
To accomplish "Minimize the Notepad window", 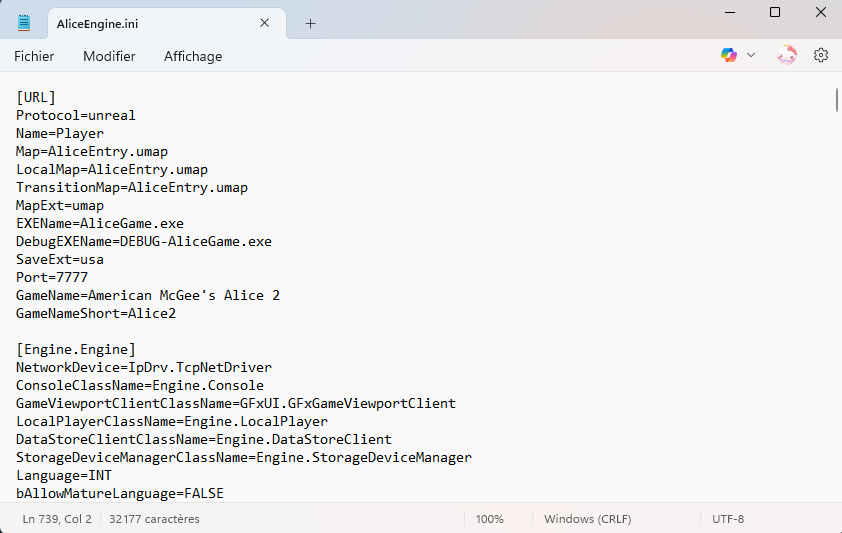I will point(730,12).
